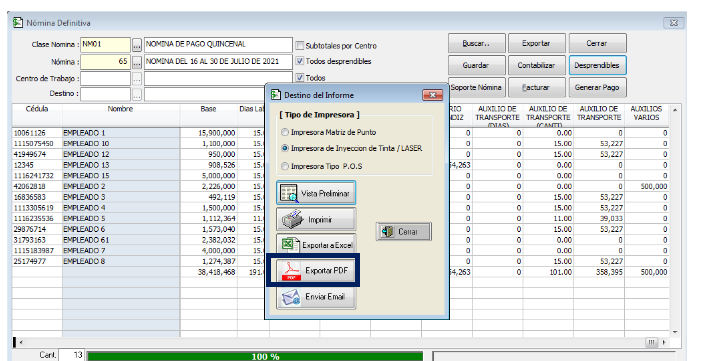Uncheck the Todos checkbox
702x361 pixels.
(300, 78)
